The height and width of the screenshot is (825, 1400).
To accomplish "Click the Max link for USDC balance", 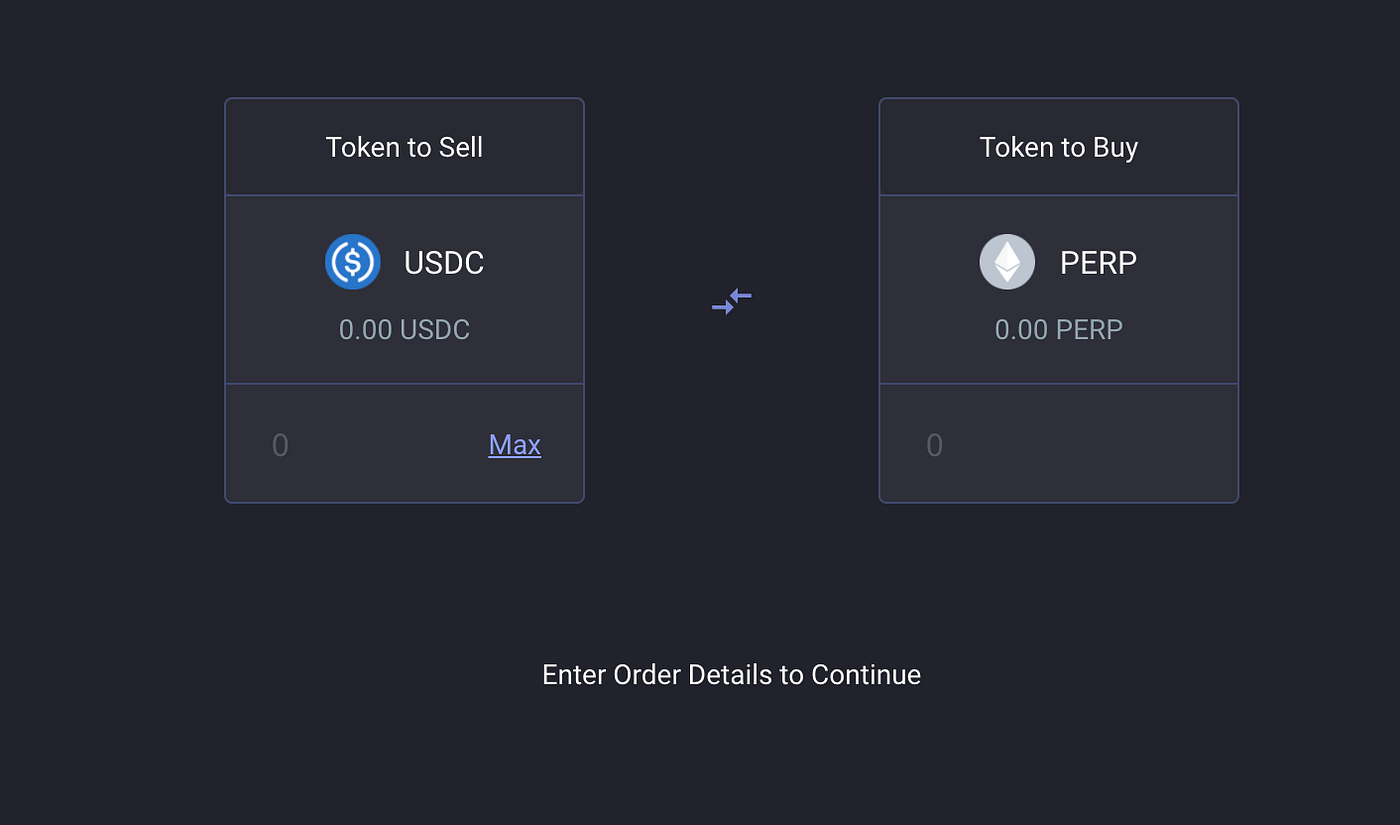I will tap(514, 444).
